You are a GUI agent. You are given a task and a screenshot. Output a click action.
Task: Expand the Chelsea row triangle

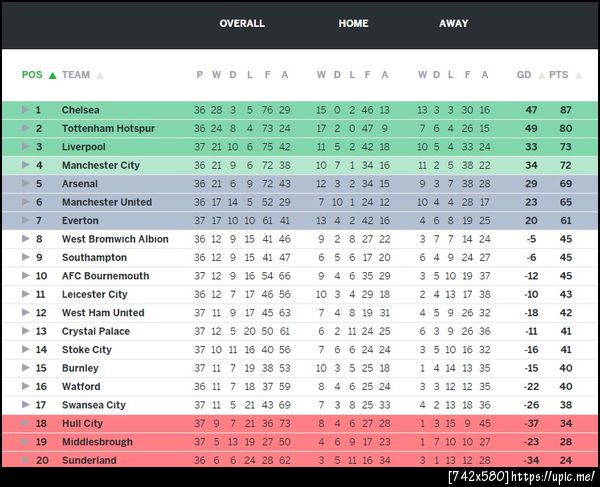pyautogui.click(x=26, y=110)
